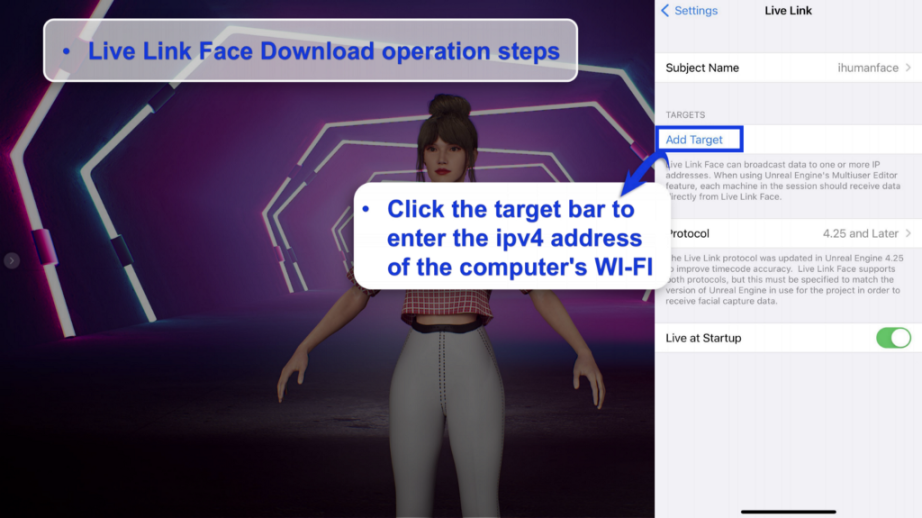922x518 pixels.
Task: Expand the Protocol row chevron
Action: pyautogui.click(x=908, y=234)
